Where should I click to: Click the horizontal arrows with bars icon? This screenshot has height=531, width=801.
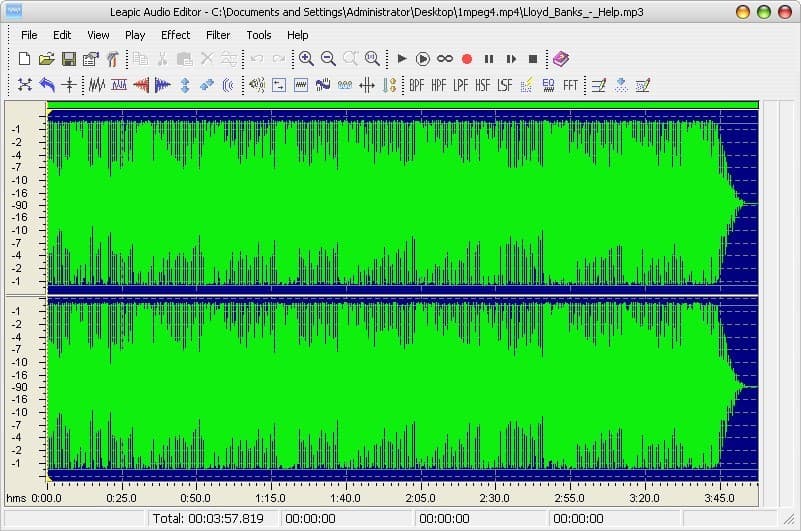(367, 85)
